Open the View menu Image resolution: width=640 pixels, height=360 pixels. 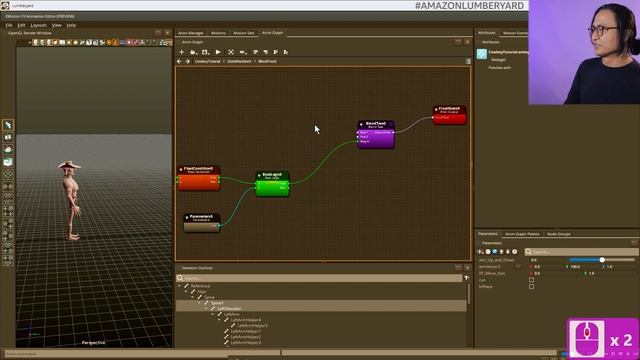(56, 25)
